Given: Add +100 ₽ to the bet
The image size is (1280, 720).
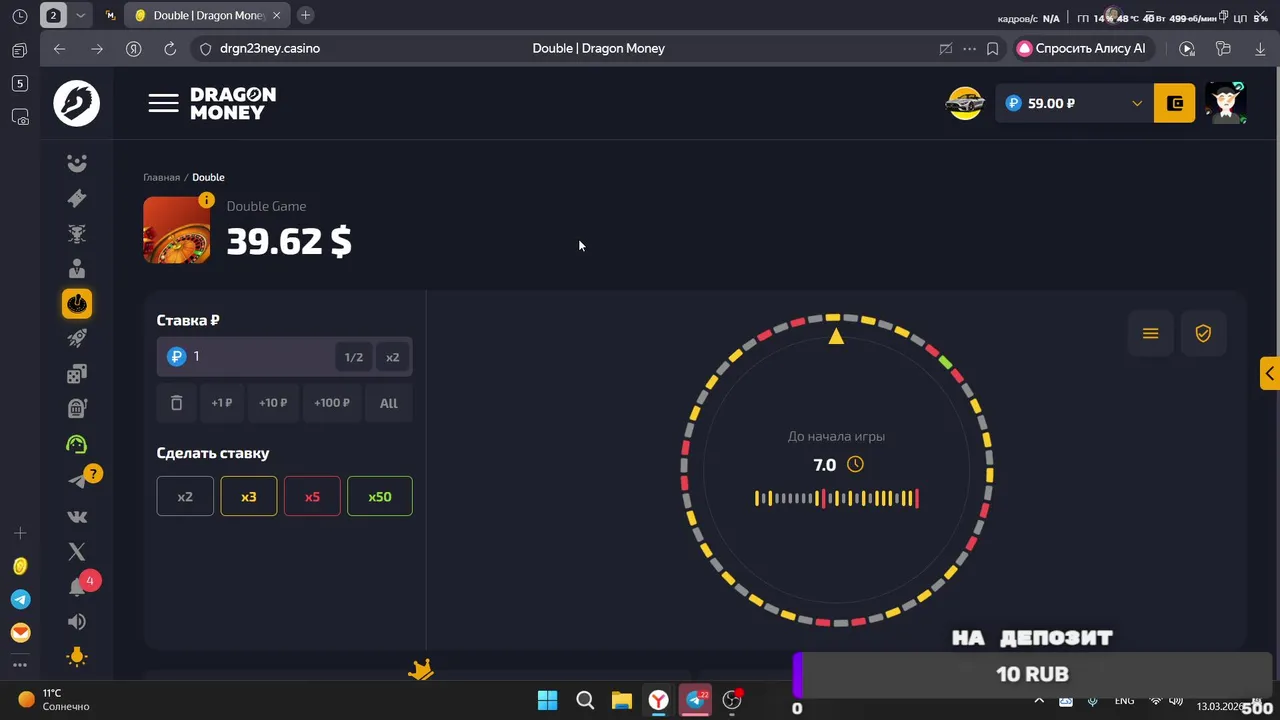Looking at the screenshot, I should click(x=332, y=403).
